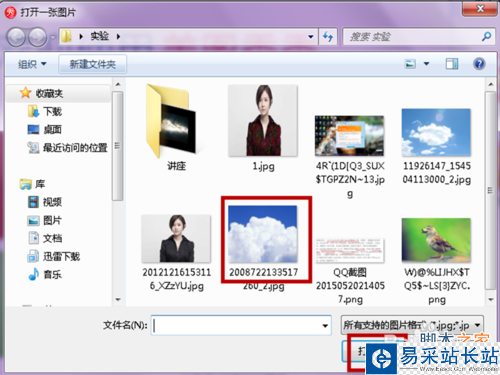Viewport: 500px width, 375px height.
Task: Click the Back navigation arrow button
Action: point(16,37)
